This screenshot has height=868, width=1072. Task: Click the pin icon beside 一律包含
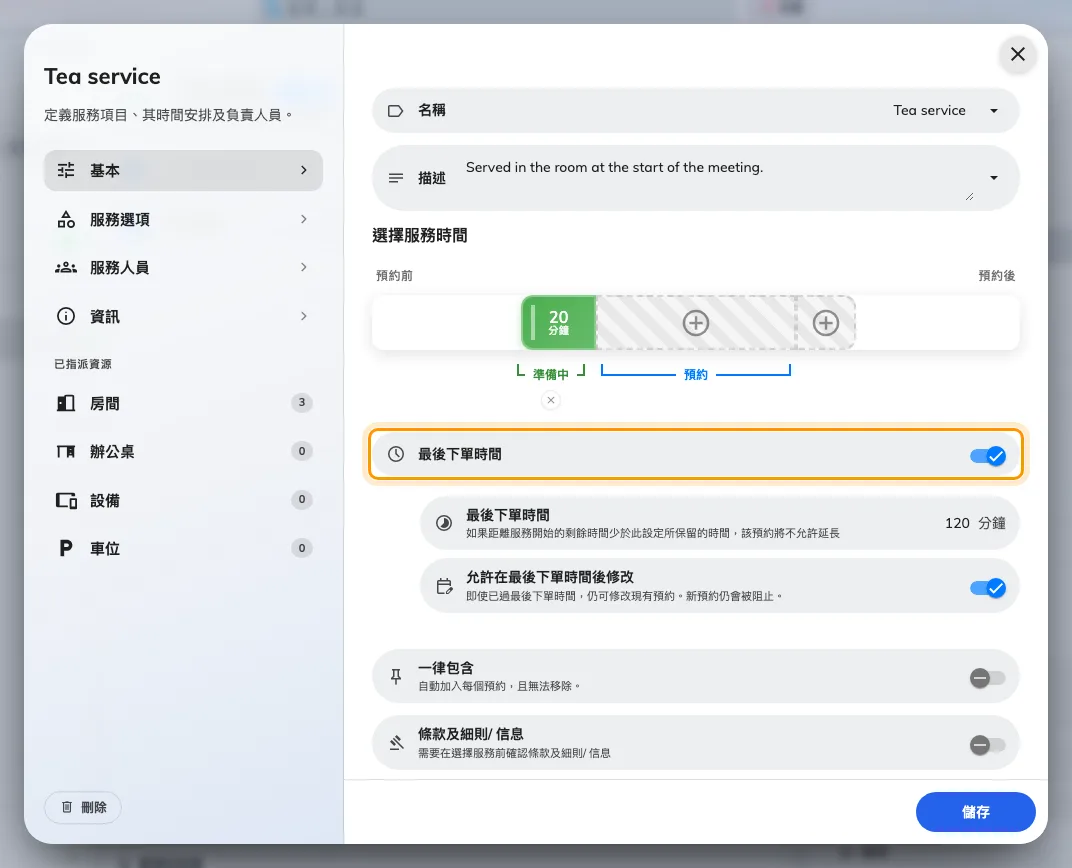[x=396, y=677]
